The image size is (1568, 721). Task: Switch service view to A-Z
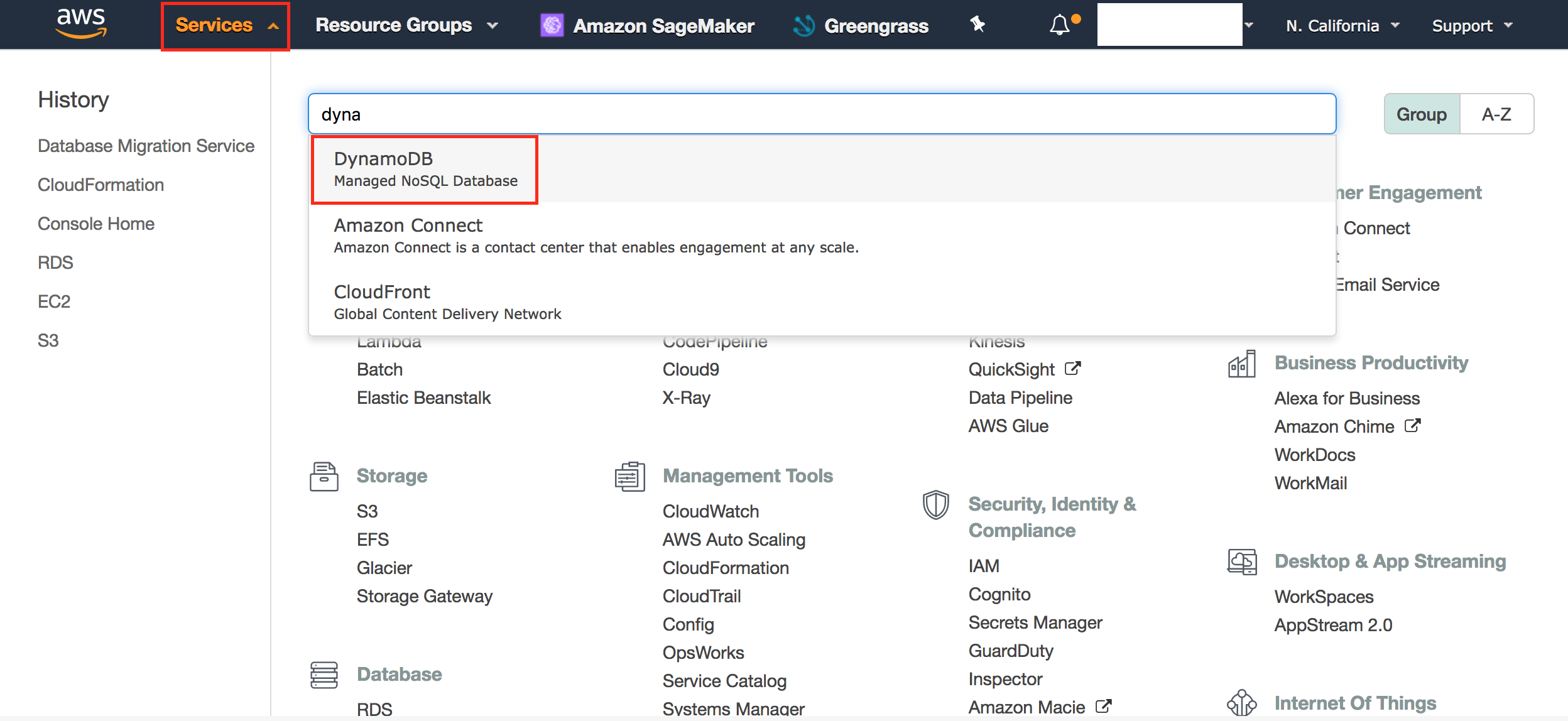(1496, 114)
